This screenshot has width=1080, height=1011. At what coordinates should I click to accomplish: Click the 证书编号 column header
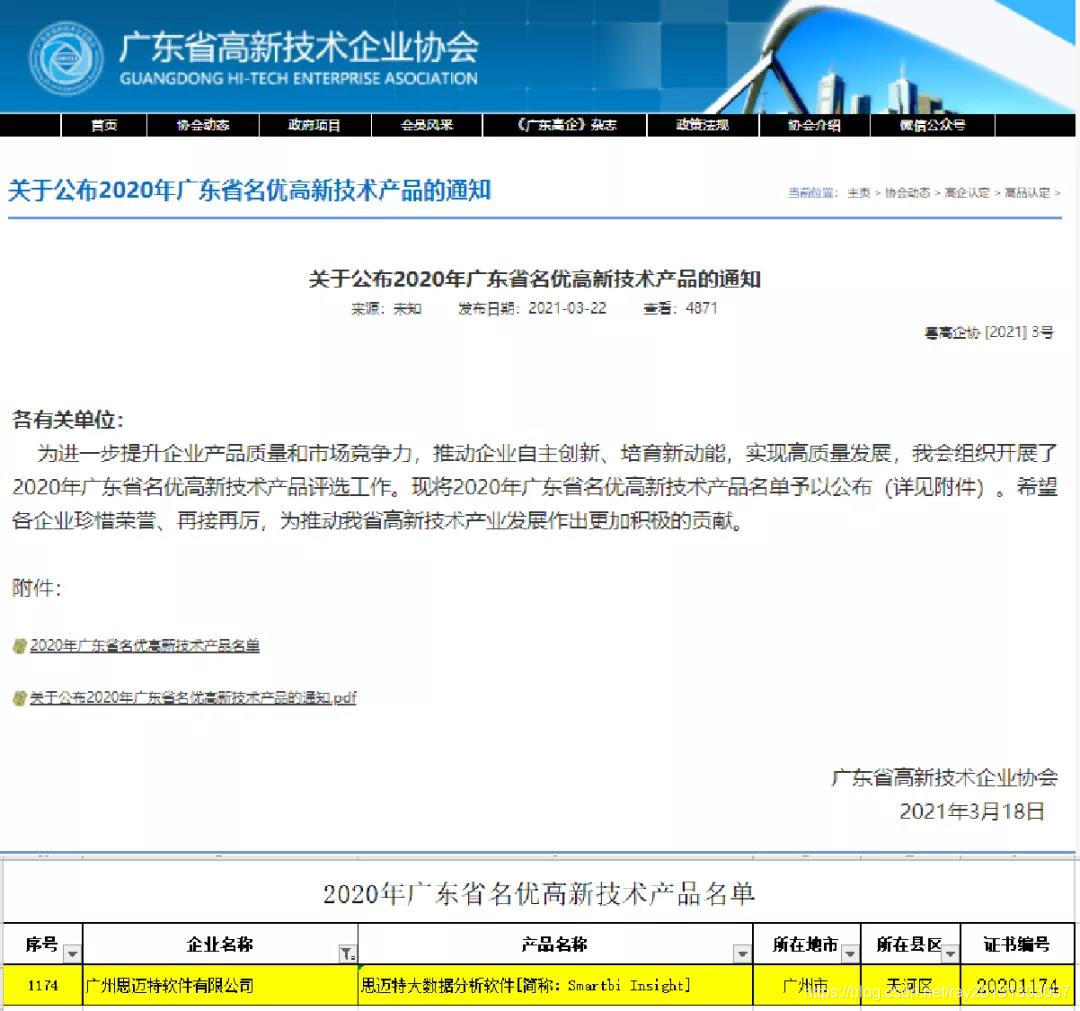1017,944
